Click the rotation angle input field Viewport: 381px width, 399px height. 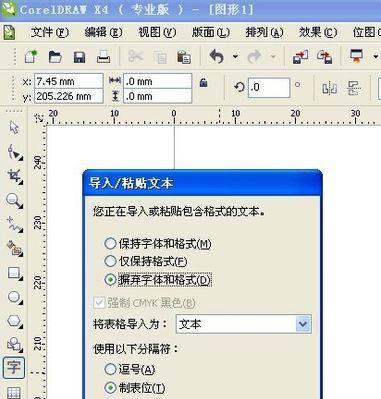269,88
